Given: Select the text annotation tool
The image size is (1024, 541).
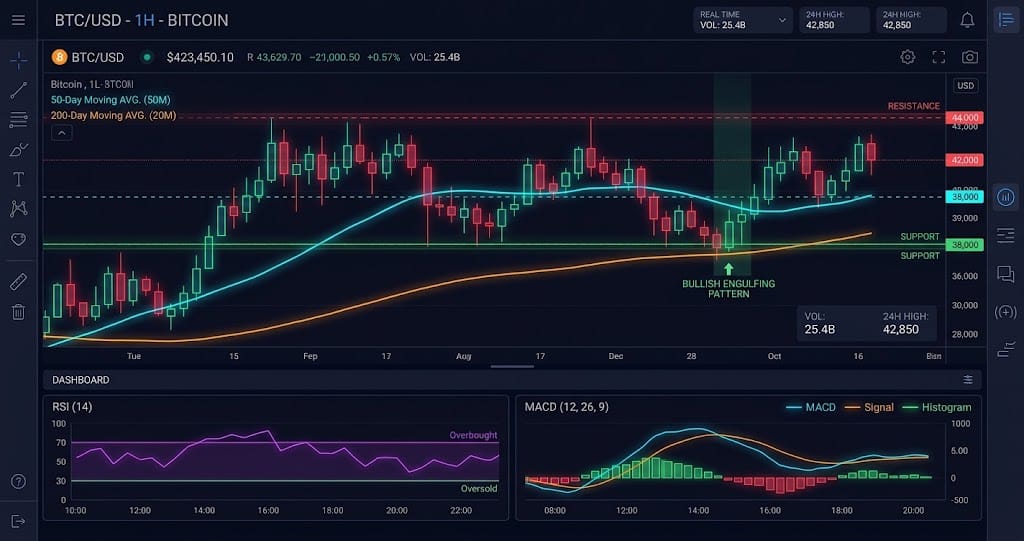Looking at the screenshot, I should tap(18, 179).
